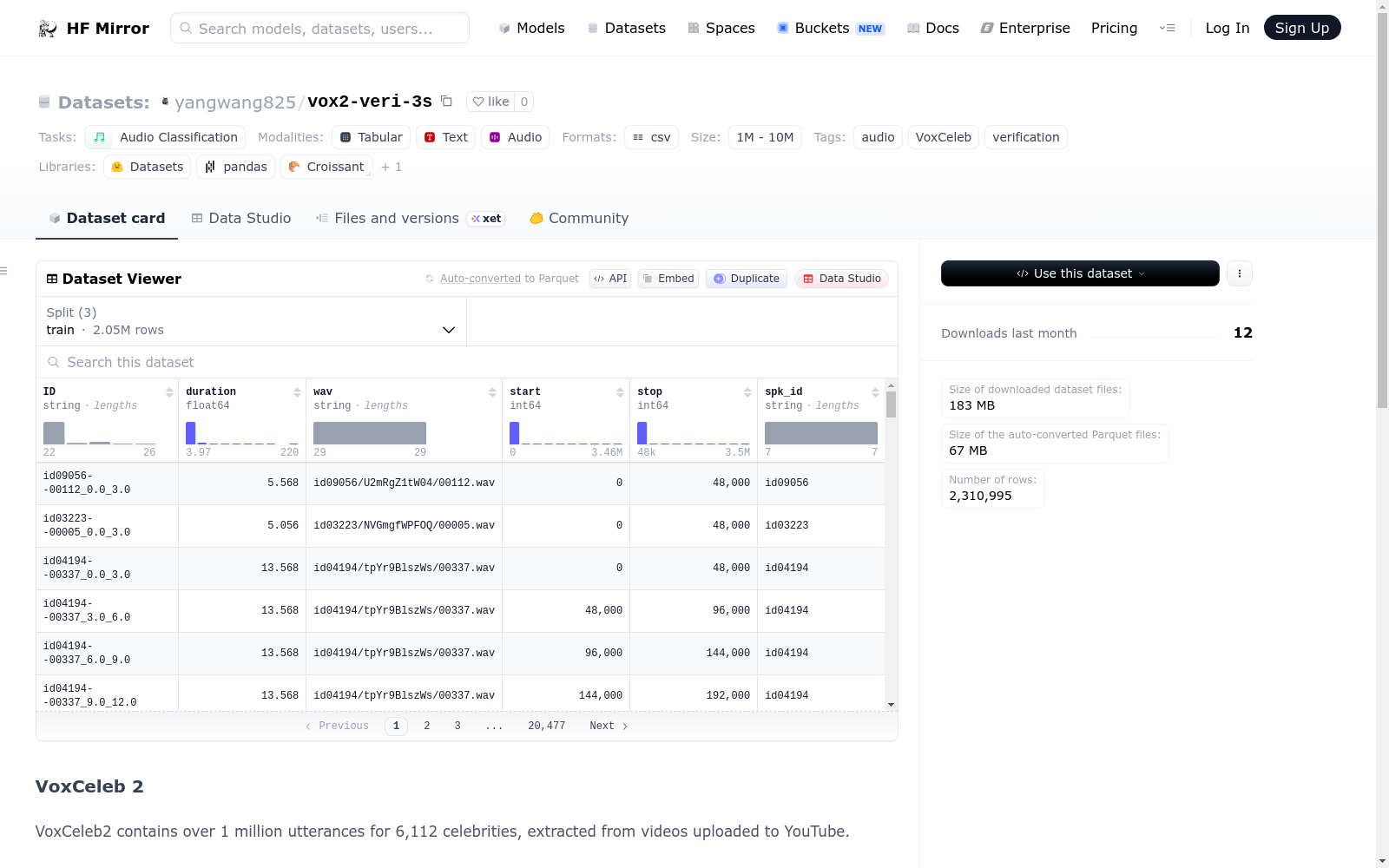Open the Datasets menu item

coord(627,28)
